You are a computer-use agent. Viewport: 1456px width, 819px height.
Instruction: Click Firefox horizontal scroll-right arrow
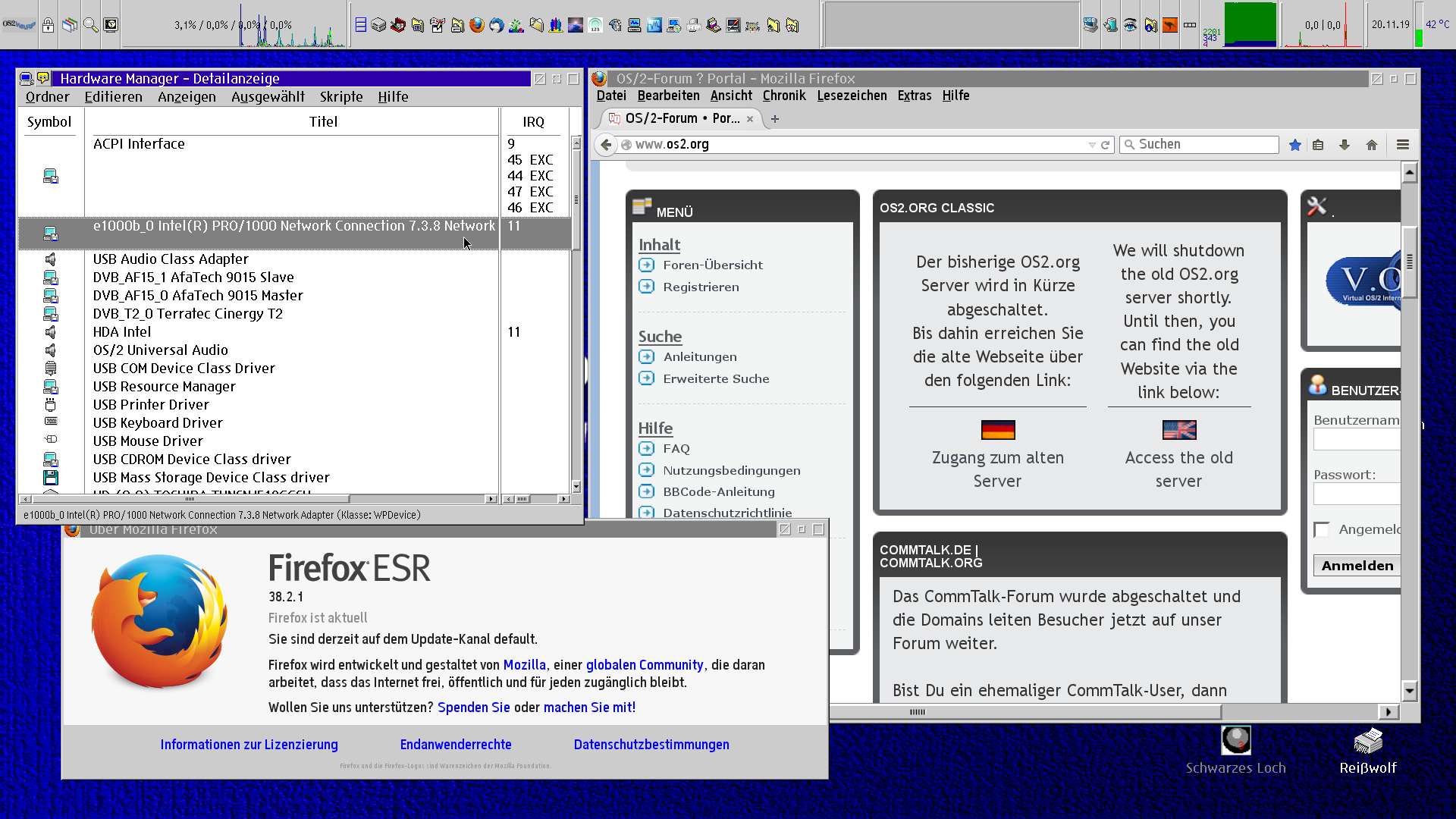pos(1389,711)
